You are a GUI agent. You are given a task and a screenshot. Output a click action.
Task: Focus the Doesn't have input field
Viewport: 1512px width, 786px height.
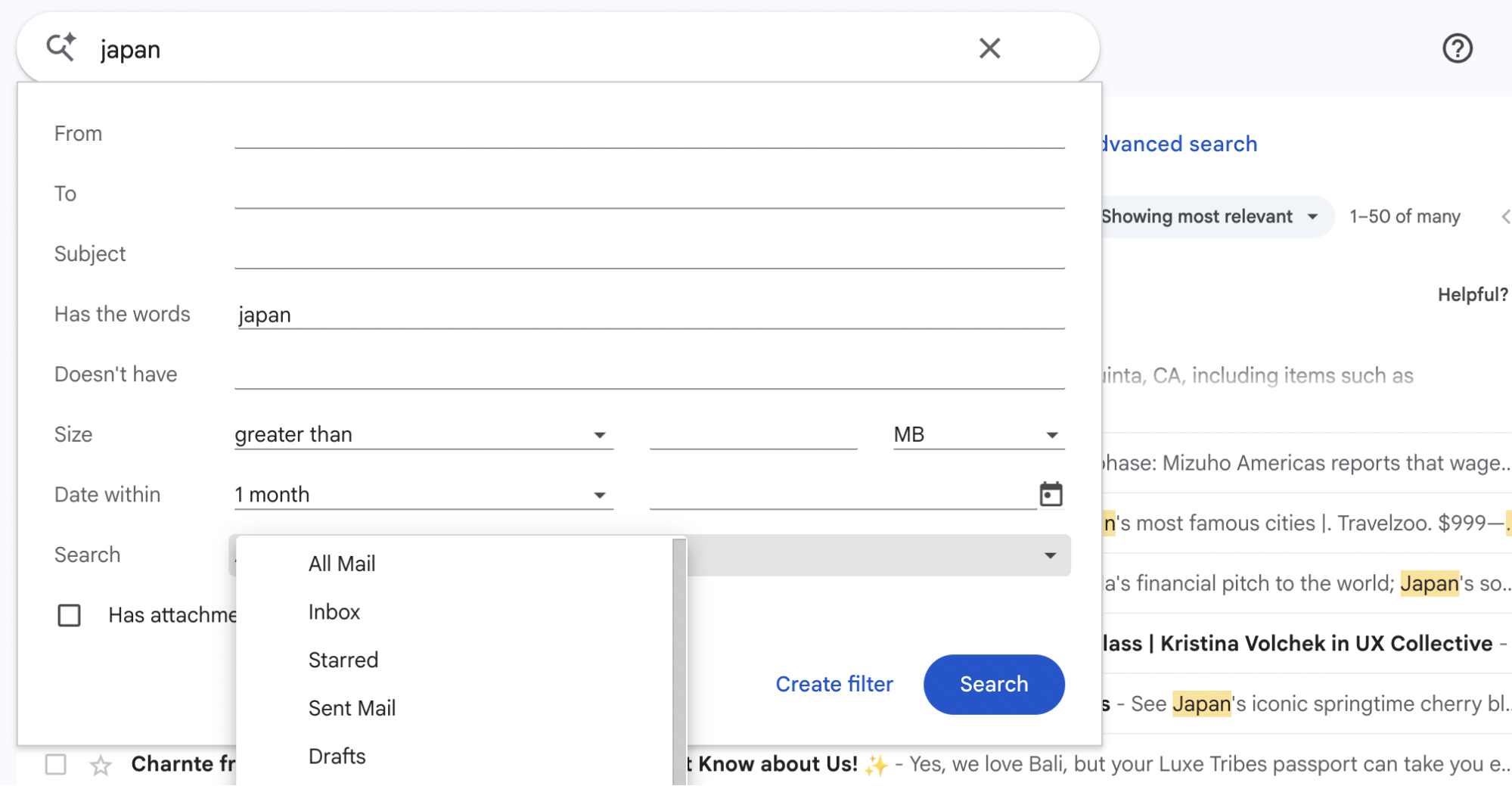[x=650, y=374]
